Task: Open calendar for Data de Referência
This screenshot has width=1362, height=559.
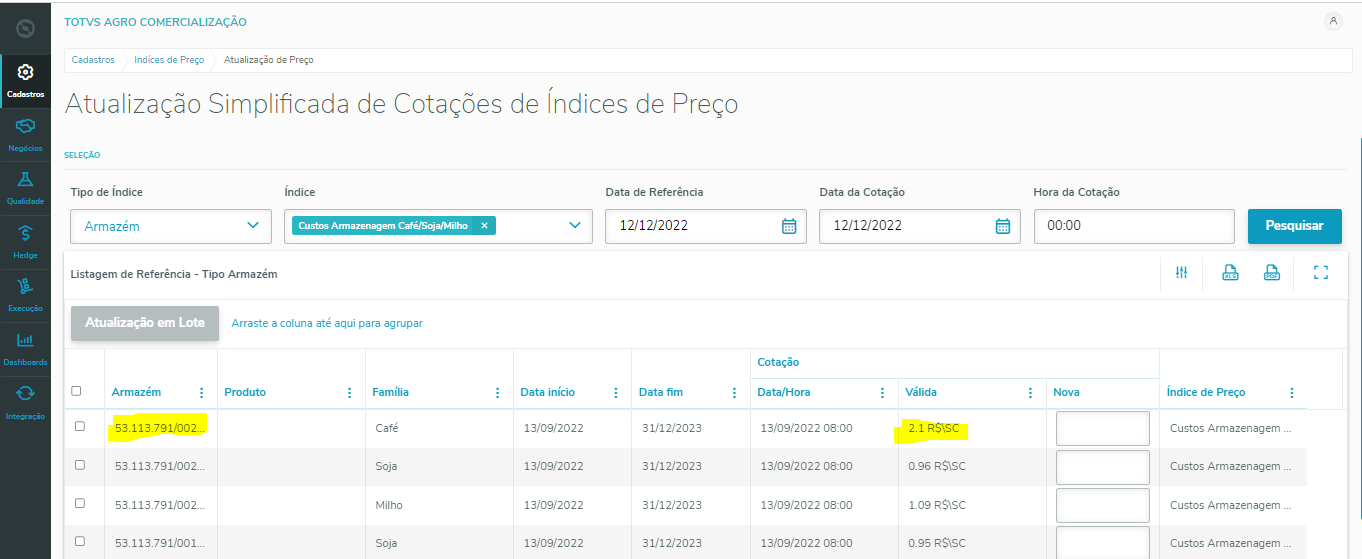Action: point(788,226)
